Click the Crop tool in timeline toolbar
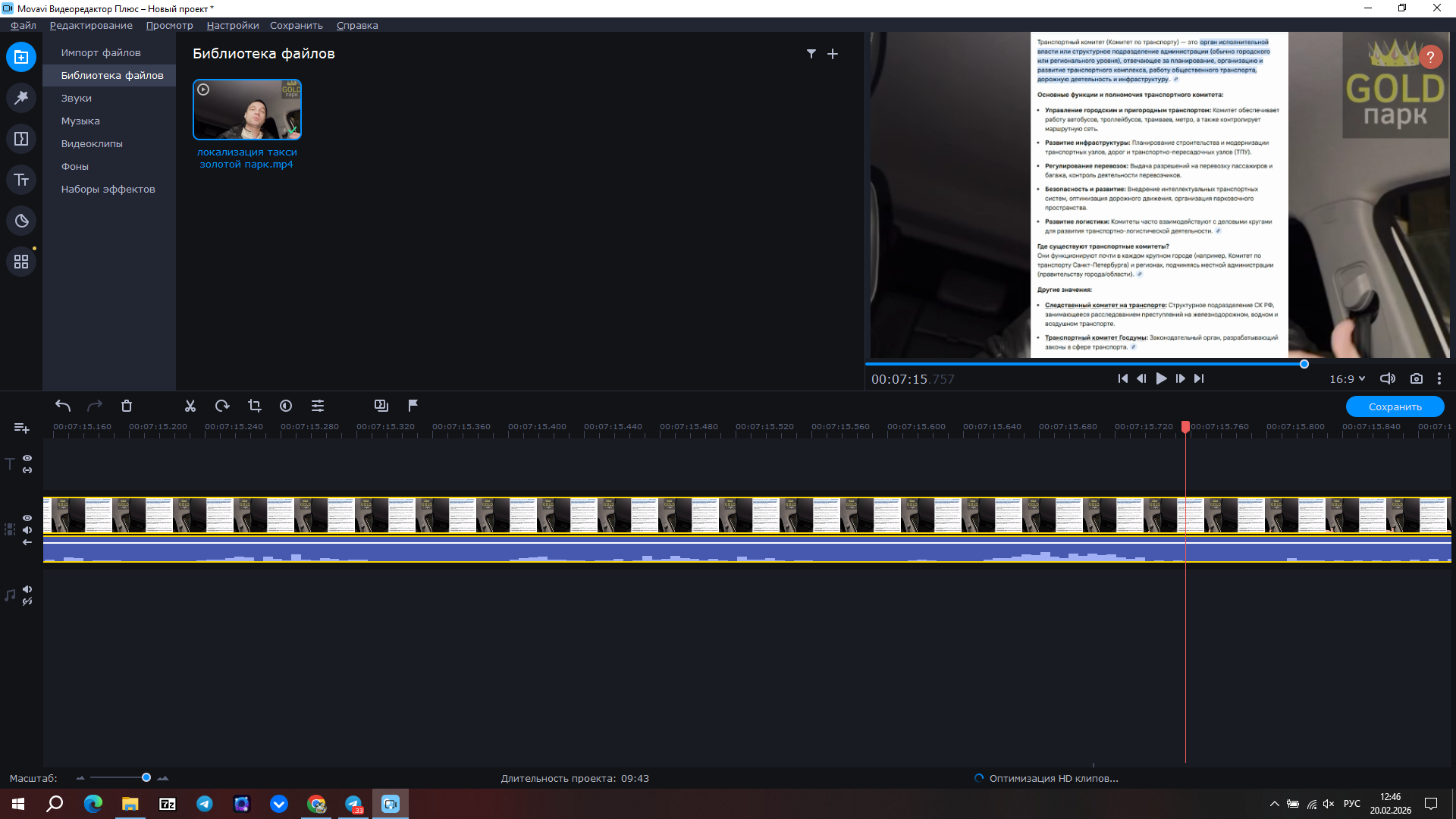This screenshot has height=819, width=1456. pos(254,406)
